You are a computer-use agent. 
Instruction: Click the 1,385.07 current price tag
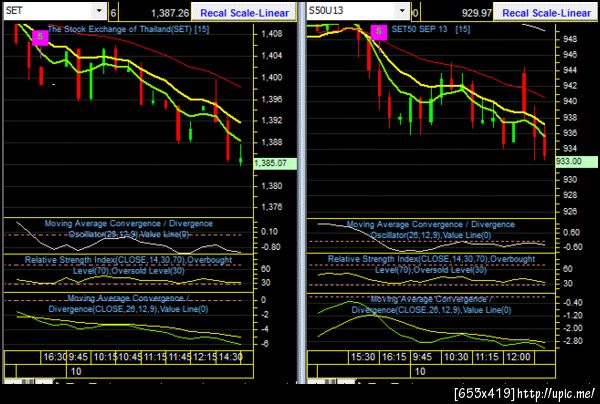pyautogui.click(x=275, y=163)
